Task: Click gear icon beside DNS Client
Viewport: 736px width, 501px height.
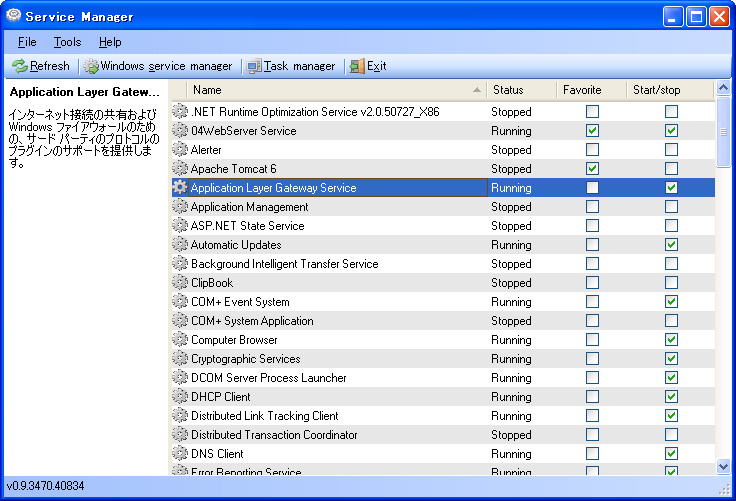Action: pos(180,454)
